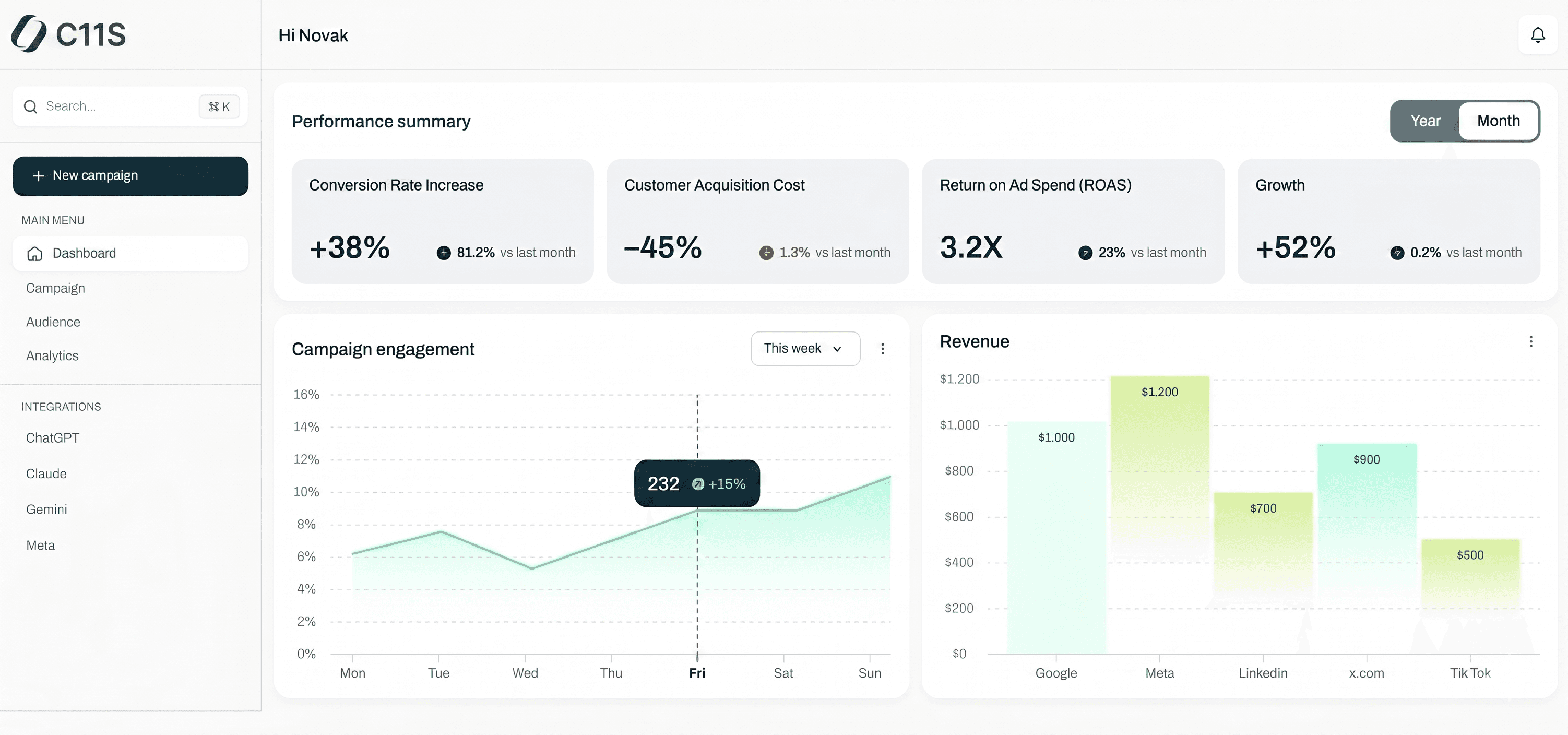Click the search magnifier icon
The image size is (1568, 735).
[30, 106]
